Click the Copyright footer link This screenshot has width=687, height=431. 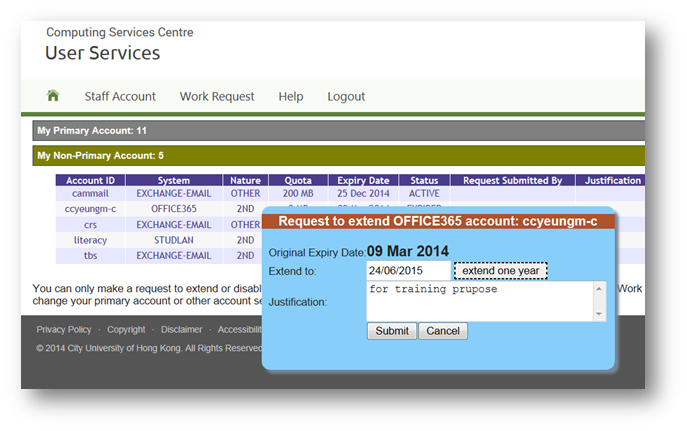[126, 329]
